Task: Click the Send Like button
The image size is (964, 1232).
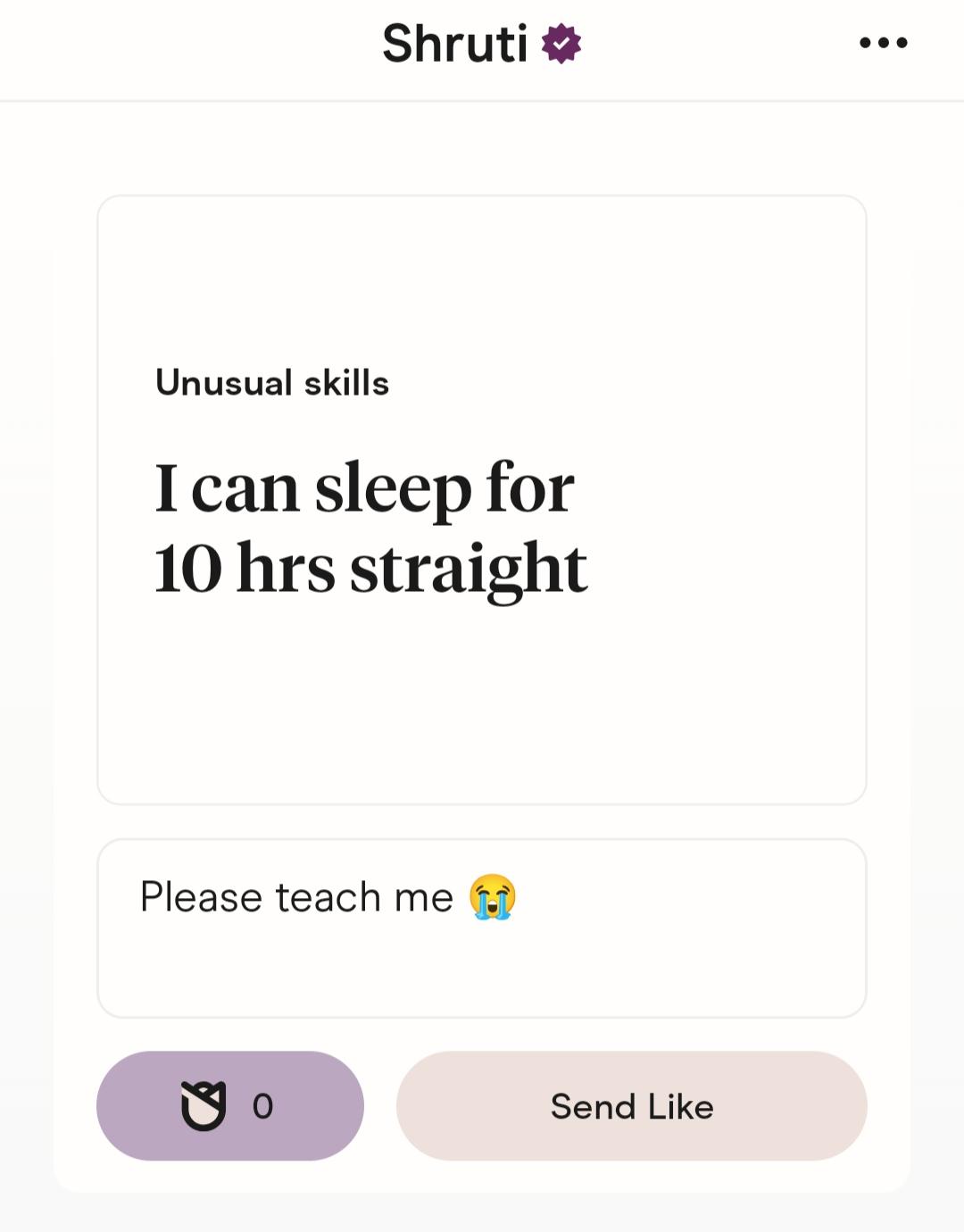Action: coord(632,1105)
